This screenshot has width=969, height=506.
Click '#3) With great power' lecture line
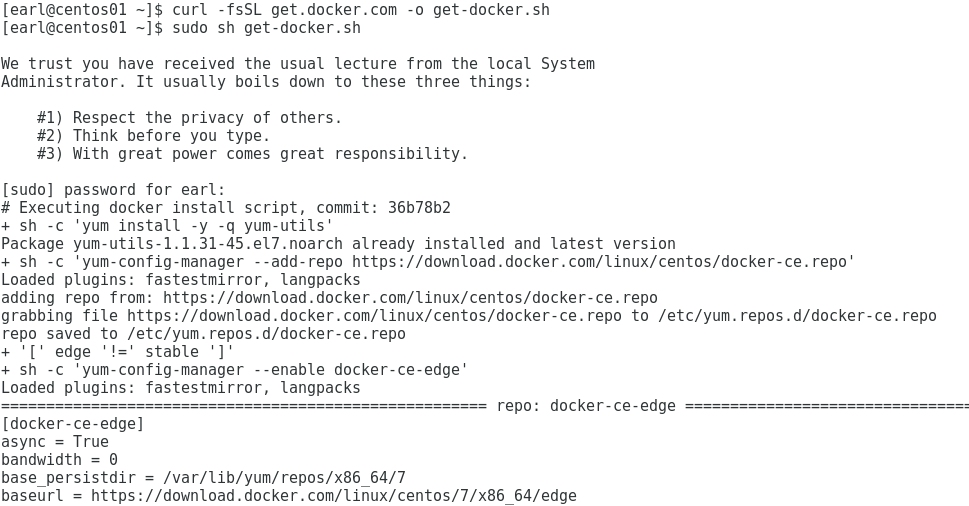(x=253, y=153)
